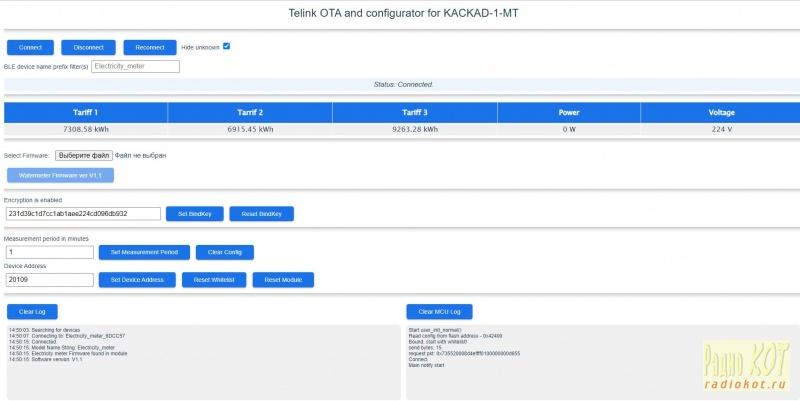Hit the Reconnect button
This screenshot has width=800, height=401.
[150, 47]
